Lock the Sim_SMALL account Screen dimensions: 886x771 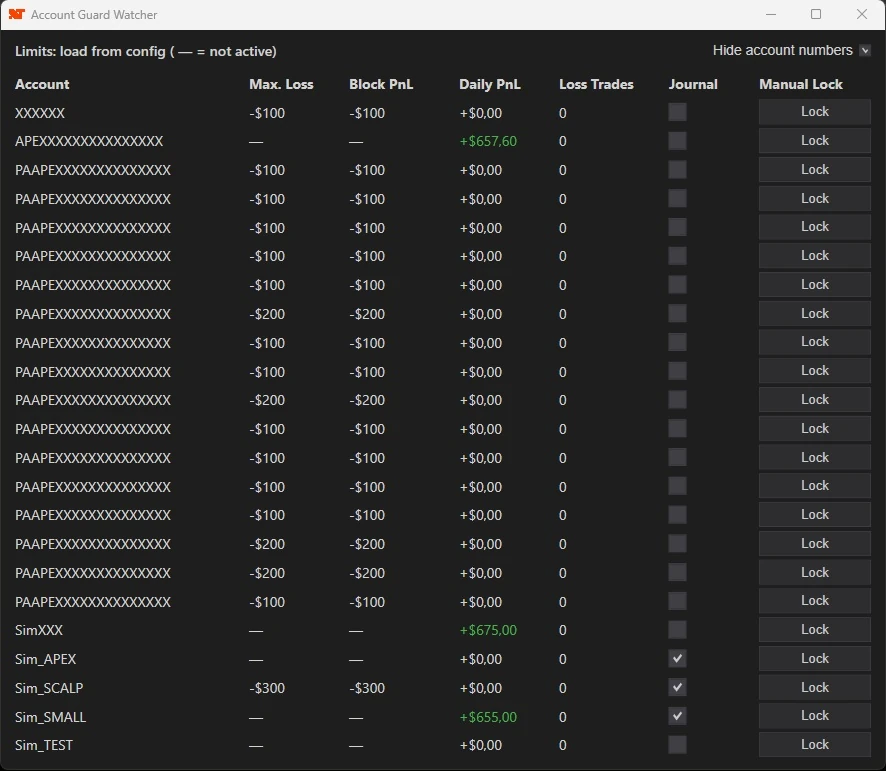(814, 716)
